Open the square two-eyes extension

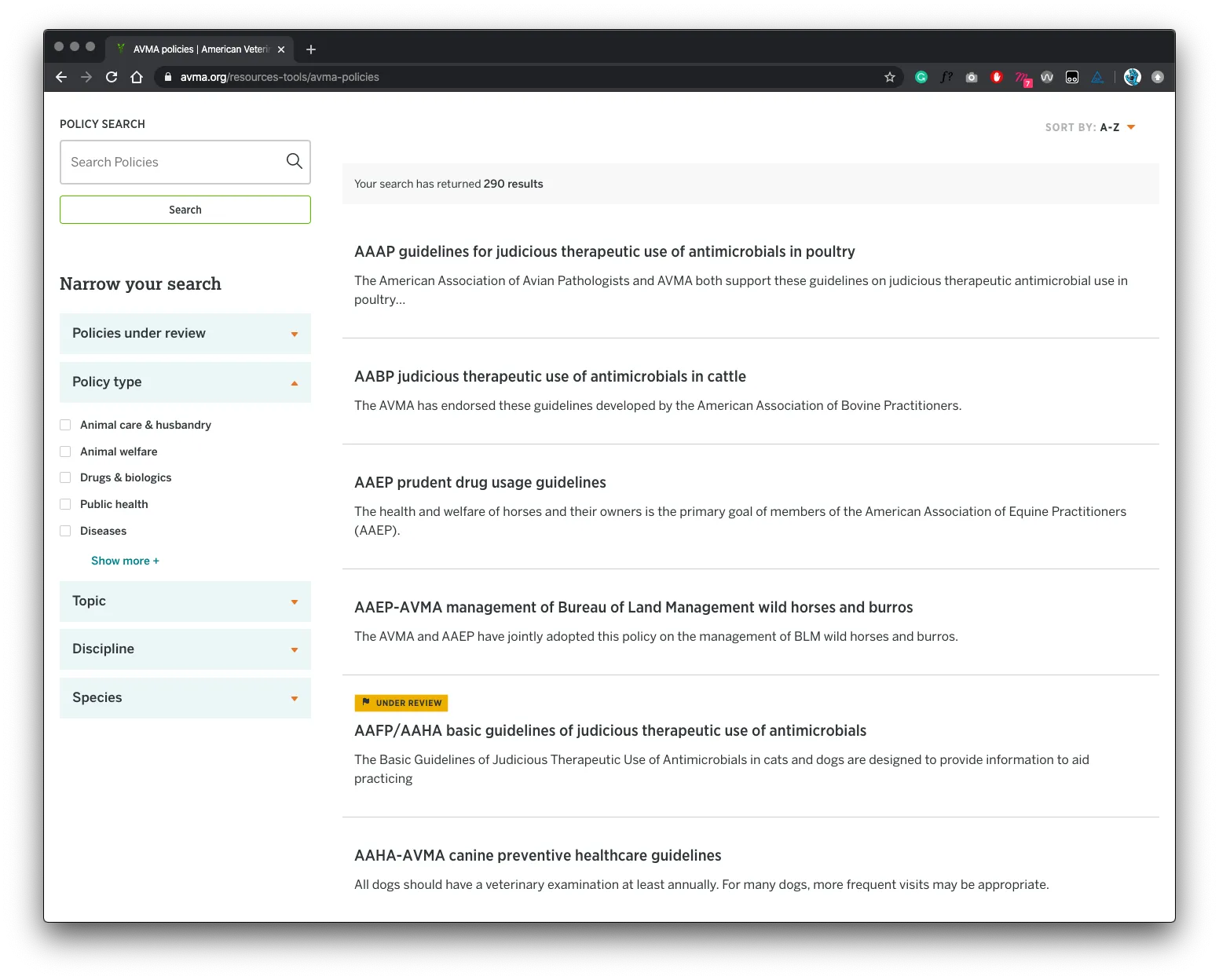pyautogui.click(x=1072, y=77)
